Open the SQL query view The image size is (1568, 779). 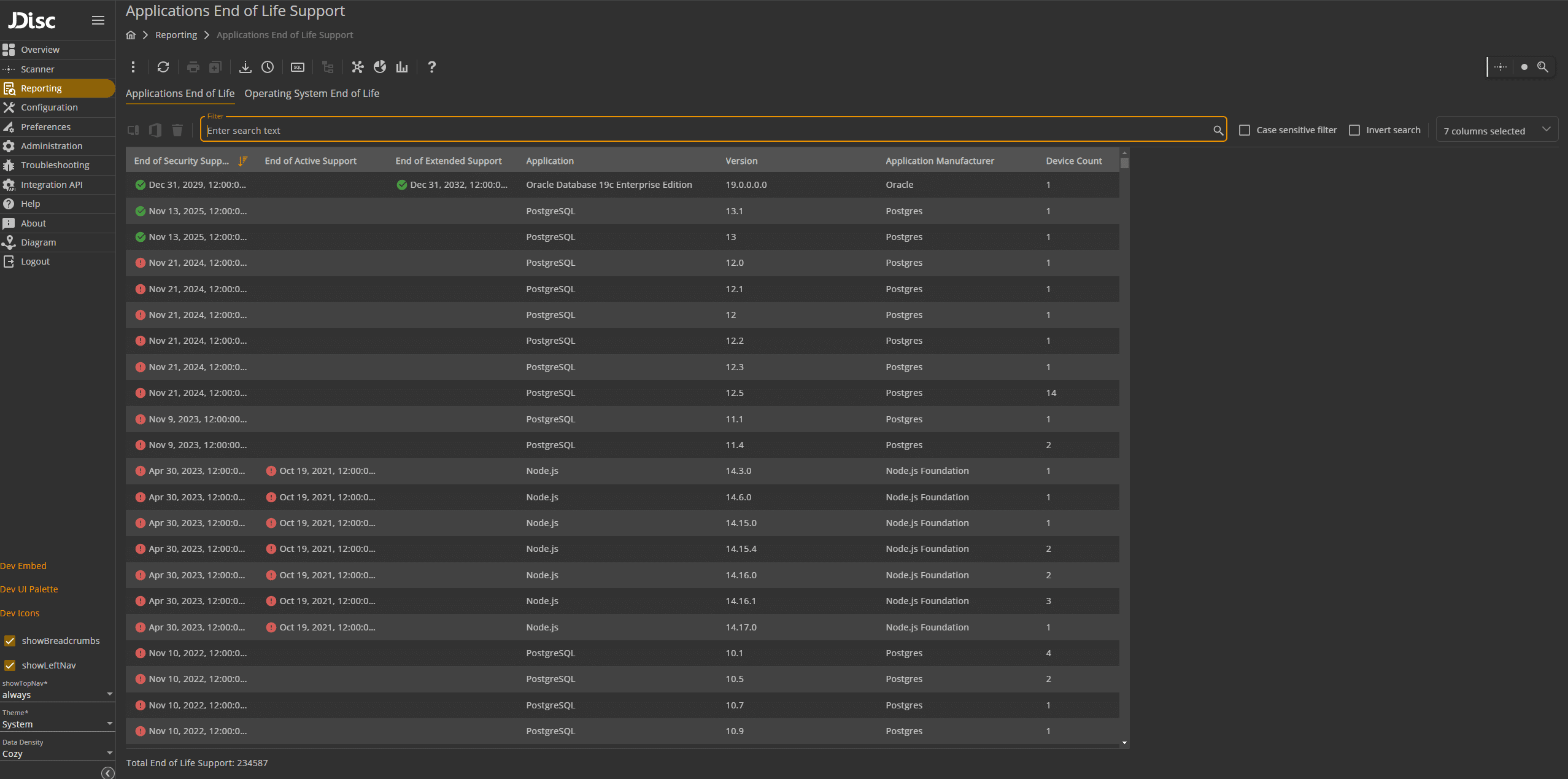coord(297,67)
